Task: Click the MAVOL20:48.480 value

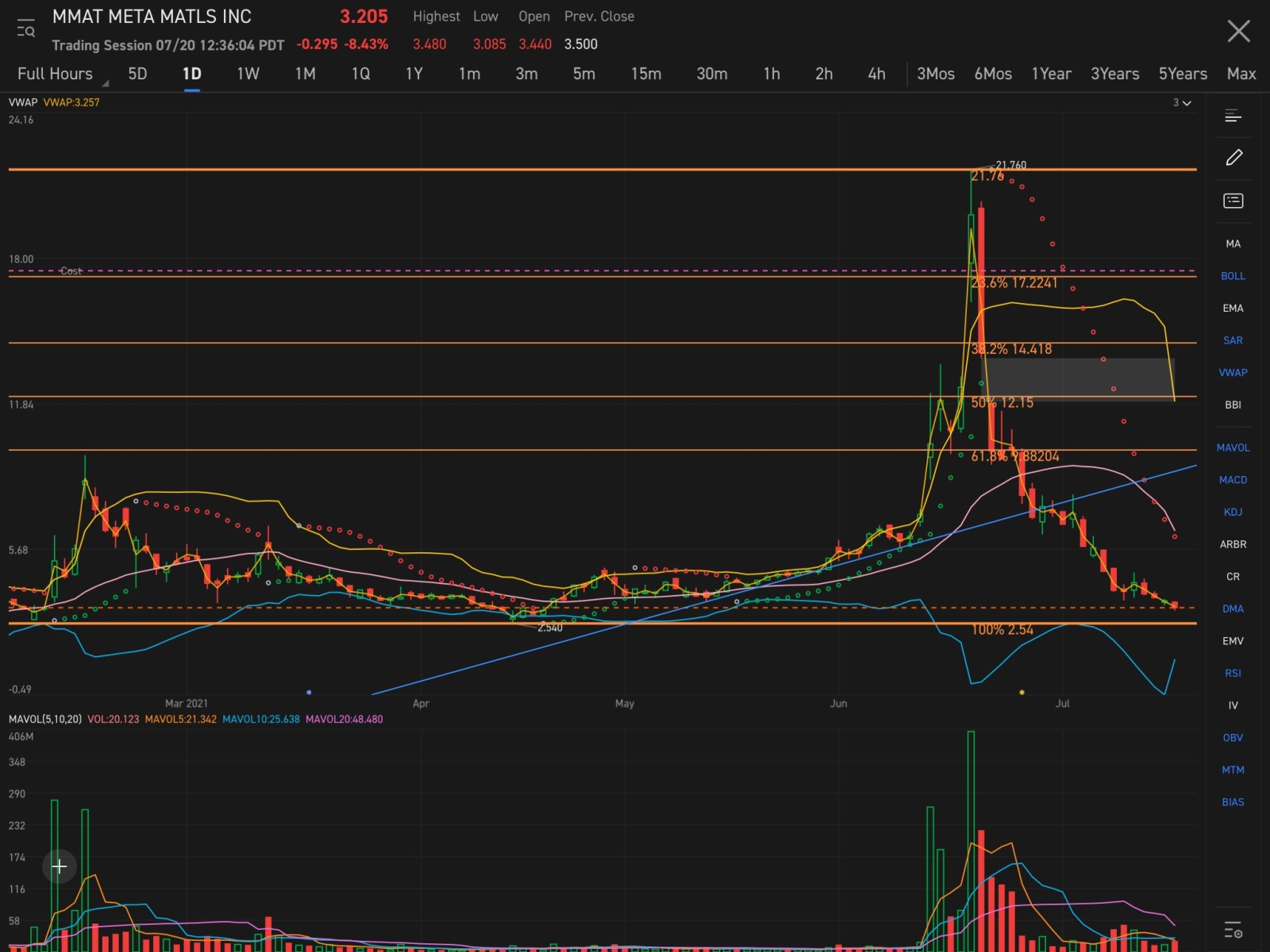Action: [x=344, y=720]
